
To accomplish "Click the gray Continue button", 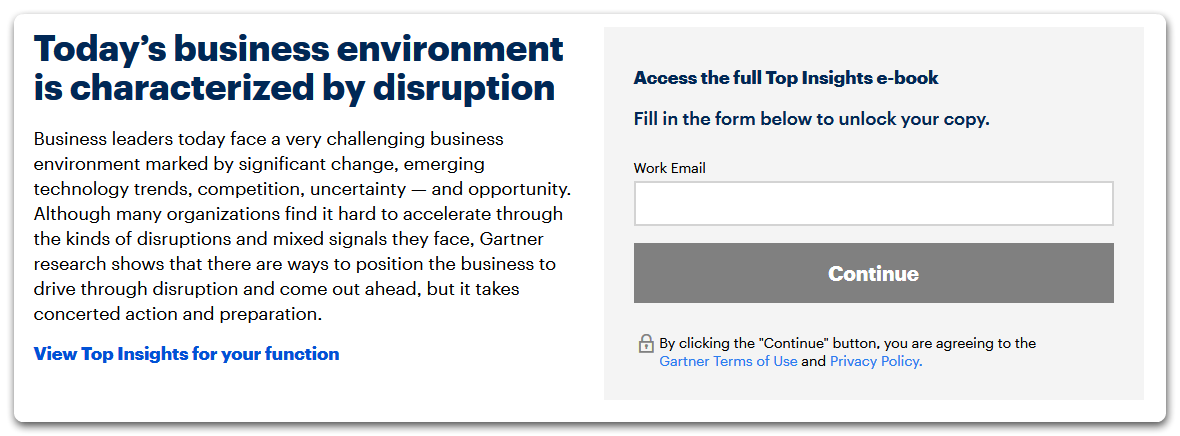I will [873, 273].
